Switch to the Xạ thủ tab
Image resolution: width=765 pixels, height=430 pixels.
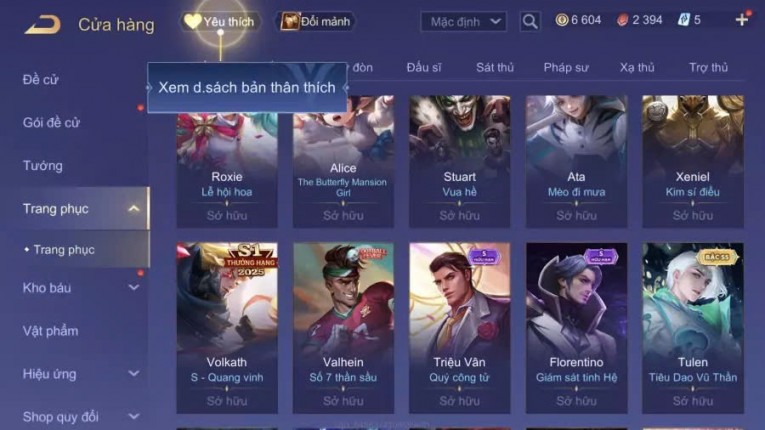637,67
